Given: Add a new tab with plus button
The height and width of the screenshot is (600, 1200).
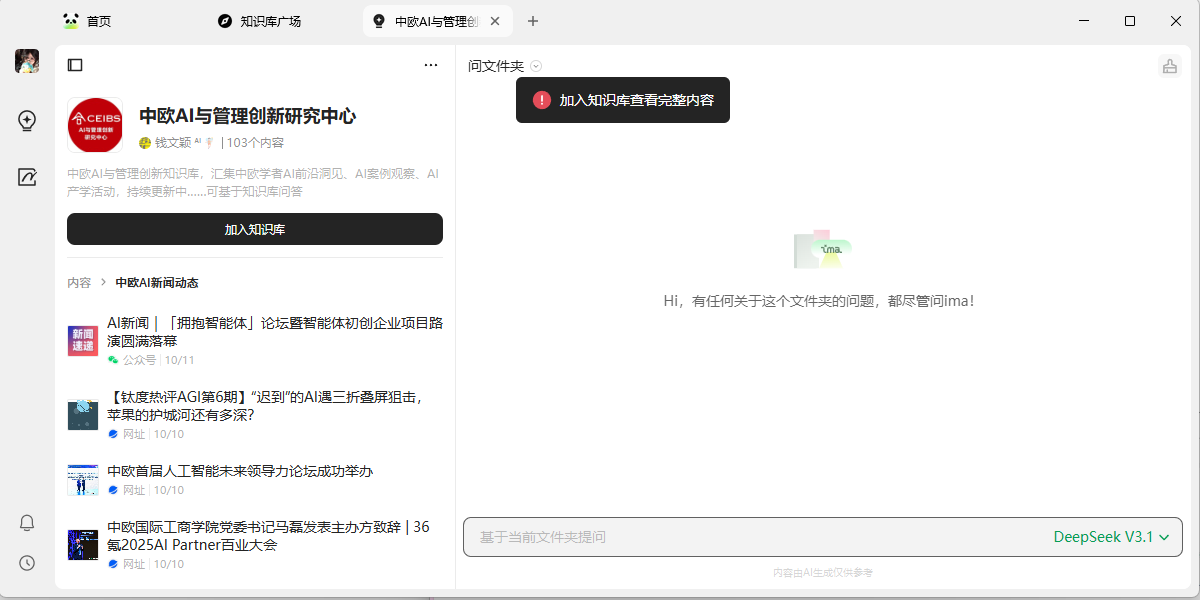Looking at the screenshot, I should tap(533, 21).
